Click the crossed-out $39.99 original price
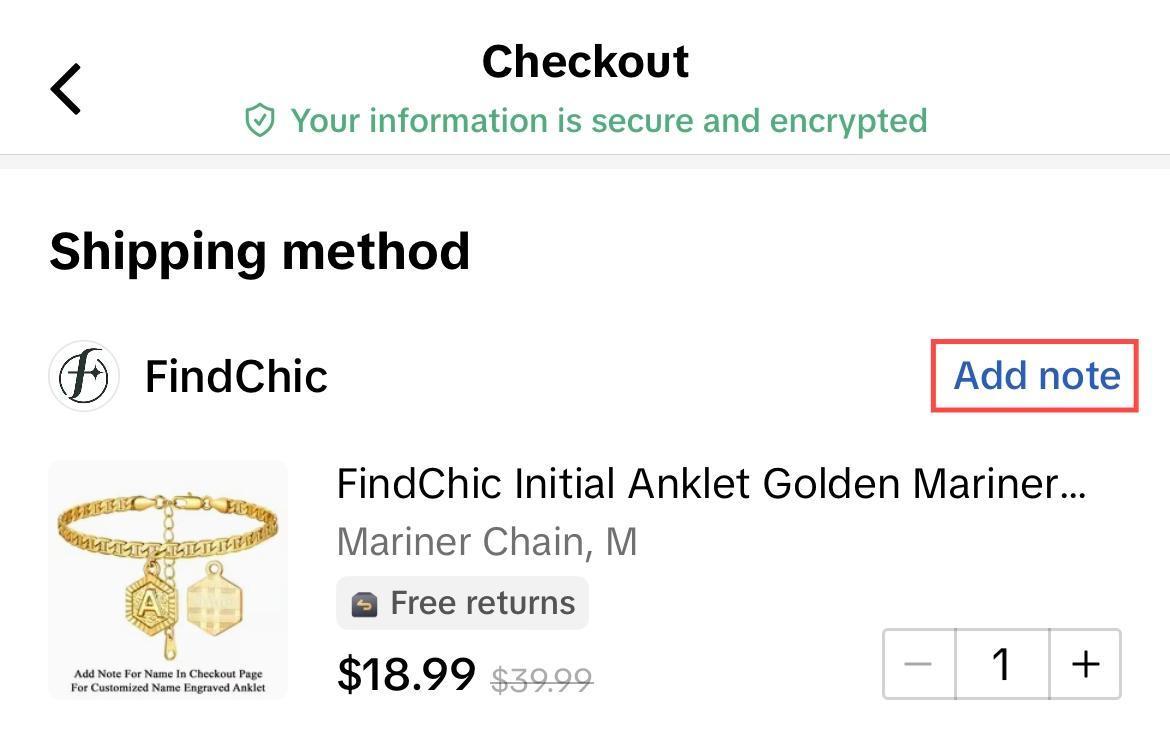The width and height of the screenshot is (1170, 737). point(541,679)
